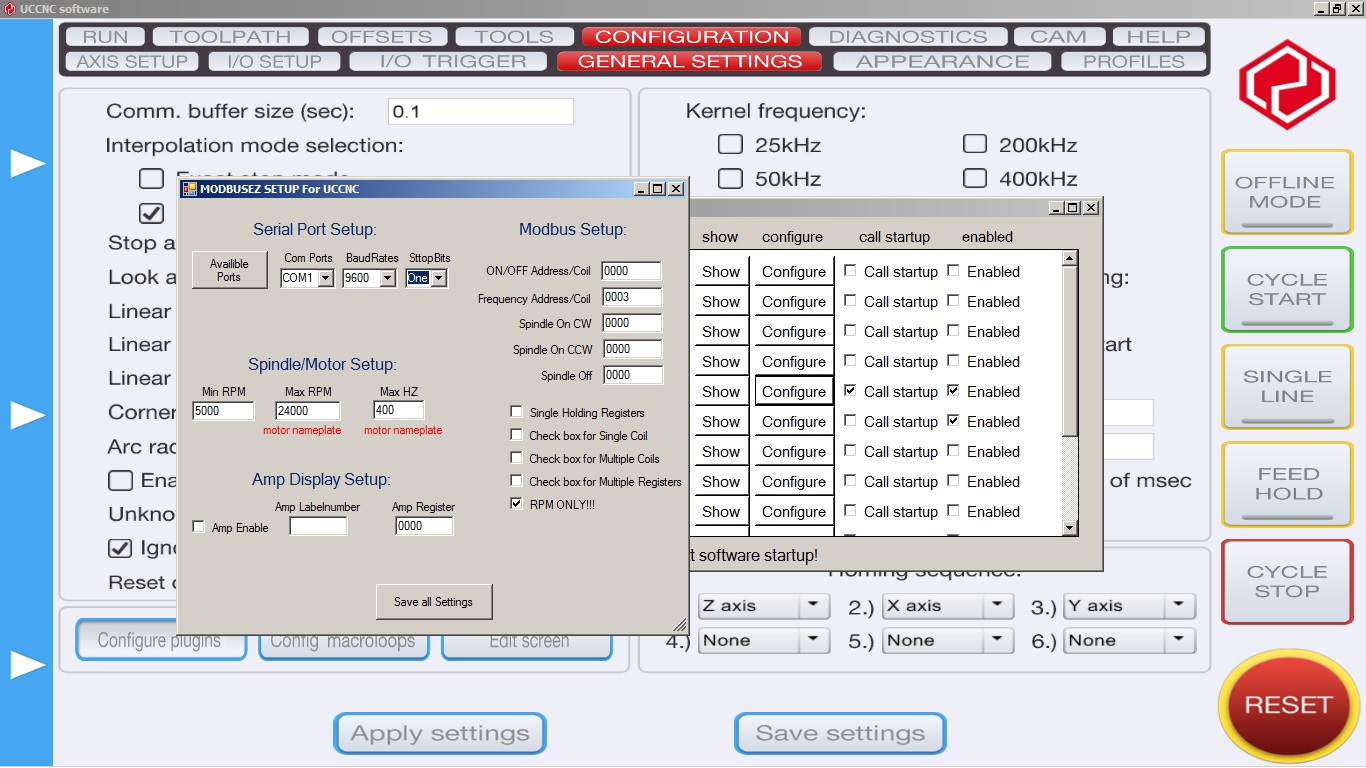The width and height of the screenshot is (1366, 768).
Task: Switch to the TOOLS tab
Action: tap(514, 37)
